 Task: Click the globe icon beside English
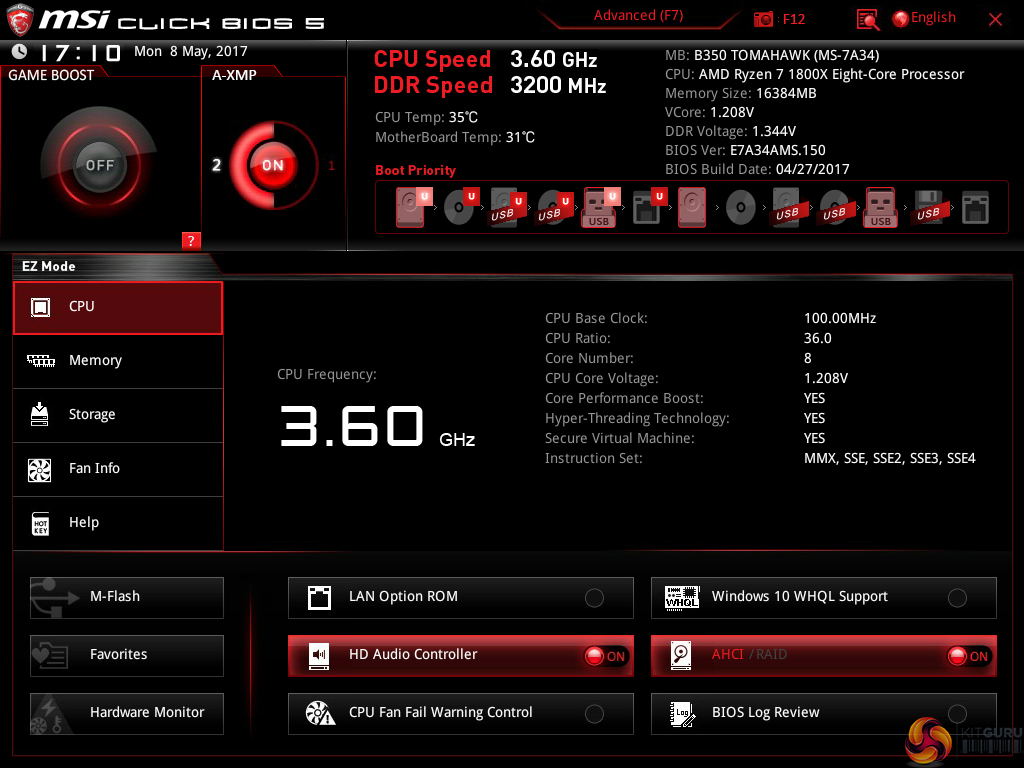click(x=901, y=19)
